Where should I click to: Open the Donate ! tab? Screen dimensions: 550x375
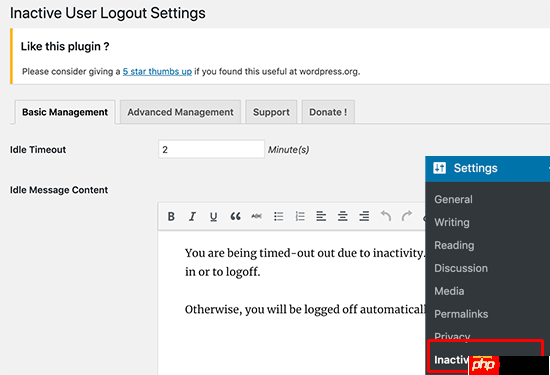328,112
